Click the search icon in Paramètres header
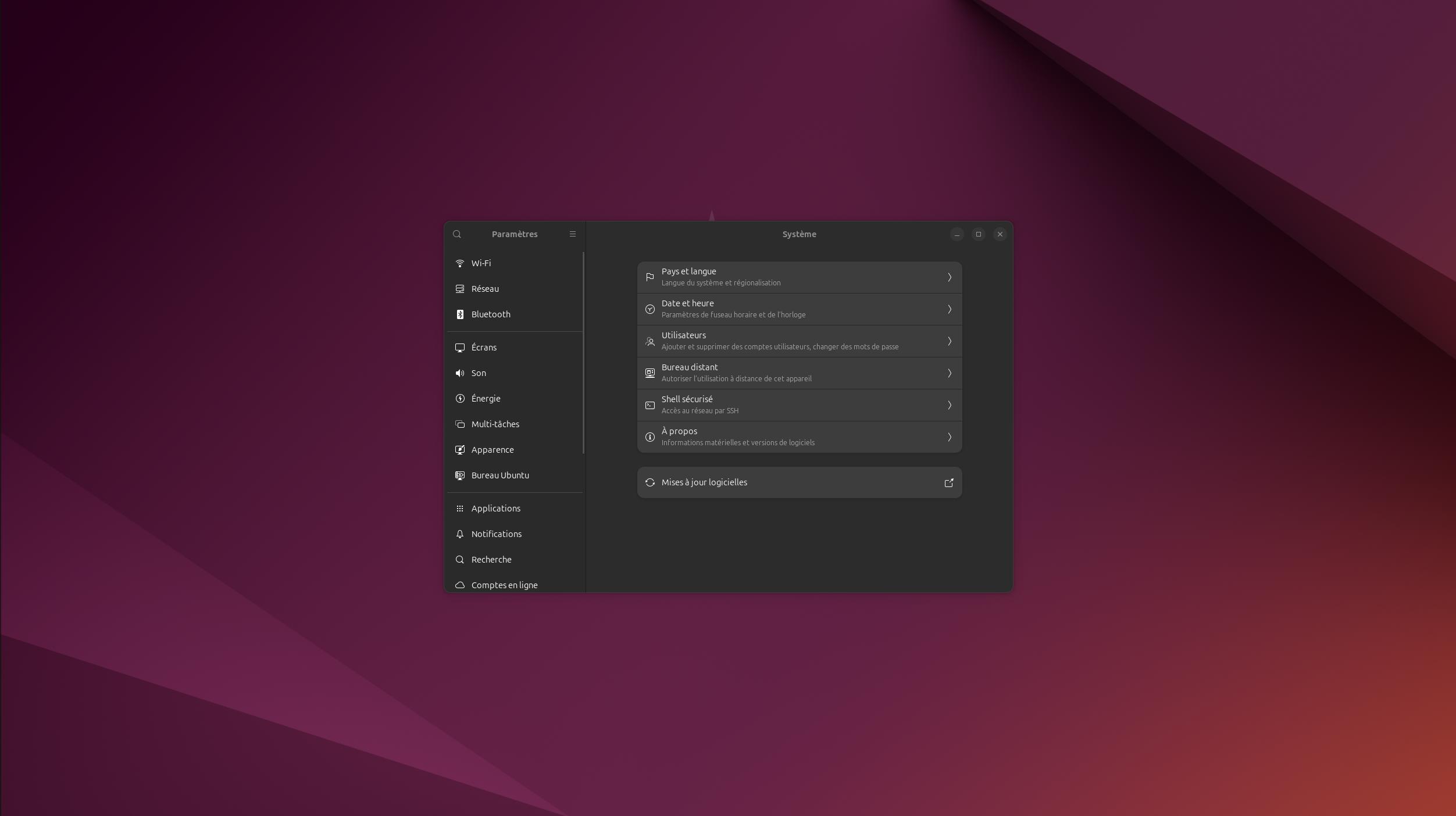1456x816 pixels. pos(457,234)
